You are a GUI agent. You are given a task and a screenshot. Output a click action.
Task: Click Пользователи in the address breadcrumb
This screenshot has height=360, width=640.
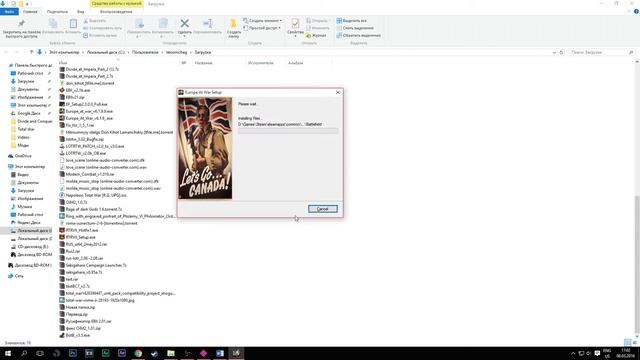click(145, 52)
